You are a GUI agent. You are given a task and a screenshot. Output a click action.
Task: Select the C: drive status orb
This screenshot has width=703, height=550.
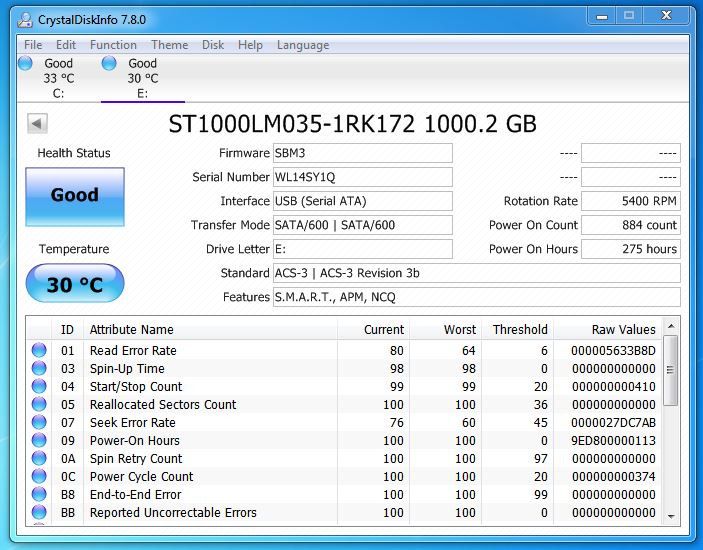coord(26,63)
